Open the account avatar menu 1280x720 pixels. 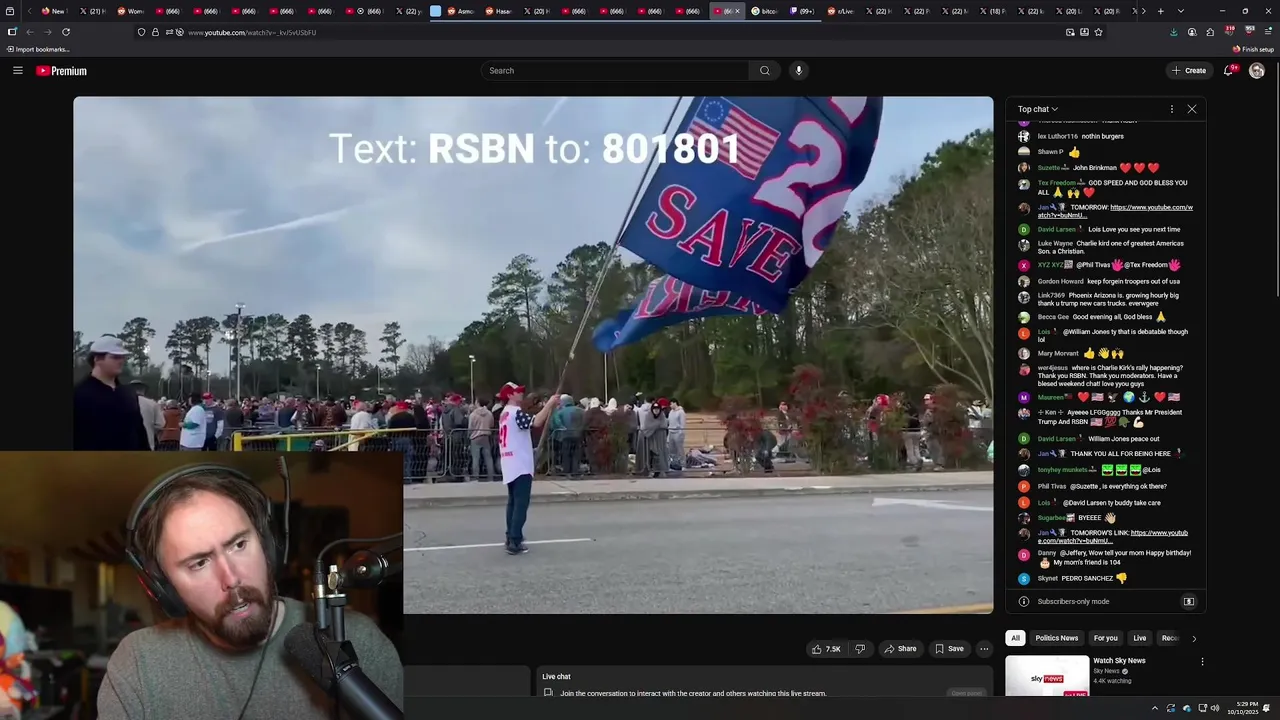point(1257,70)
